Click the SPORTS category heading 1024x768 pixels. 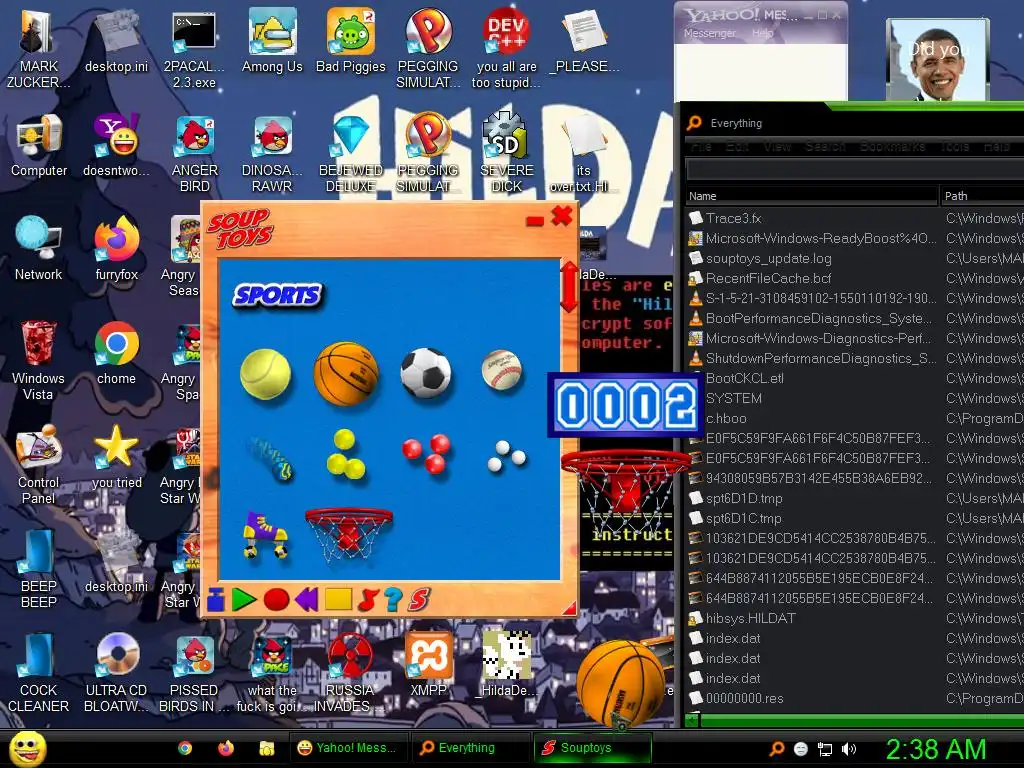(278, 295)
